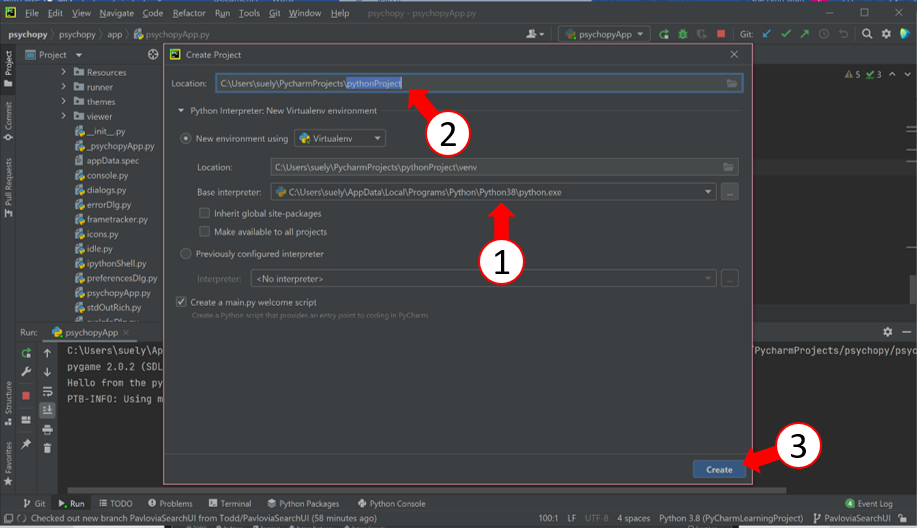Click rerun icon in Run panel
Viewport: 917px width, 528px height.
pos(26,353)
